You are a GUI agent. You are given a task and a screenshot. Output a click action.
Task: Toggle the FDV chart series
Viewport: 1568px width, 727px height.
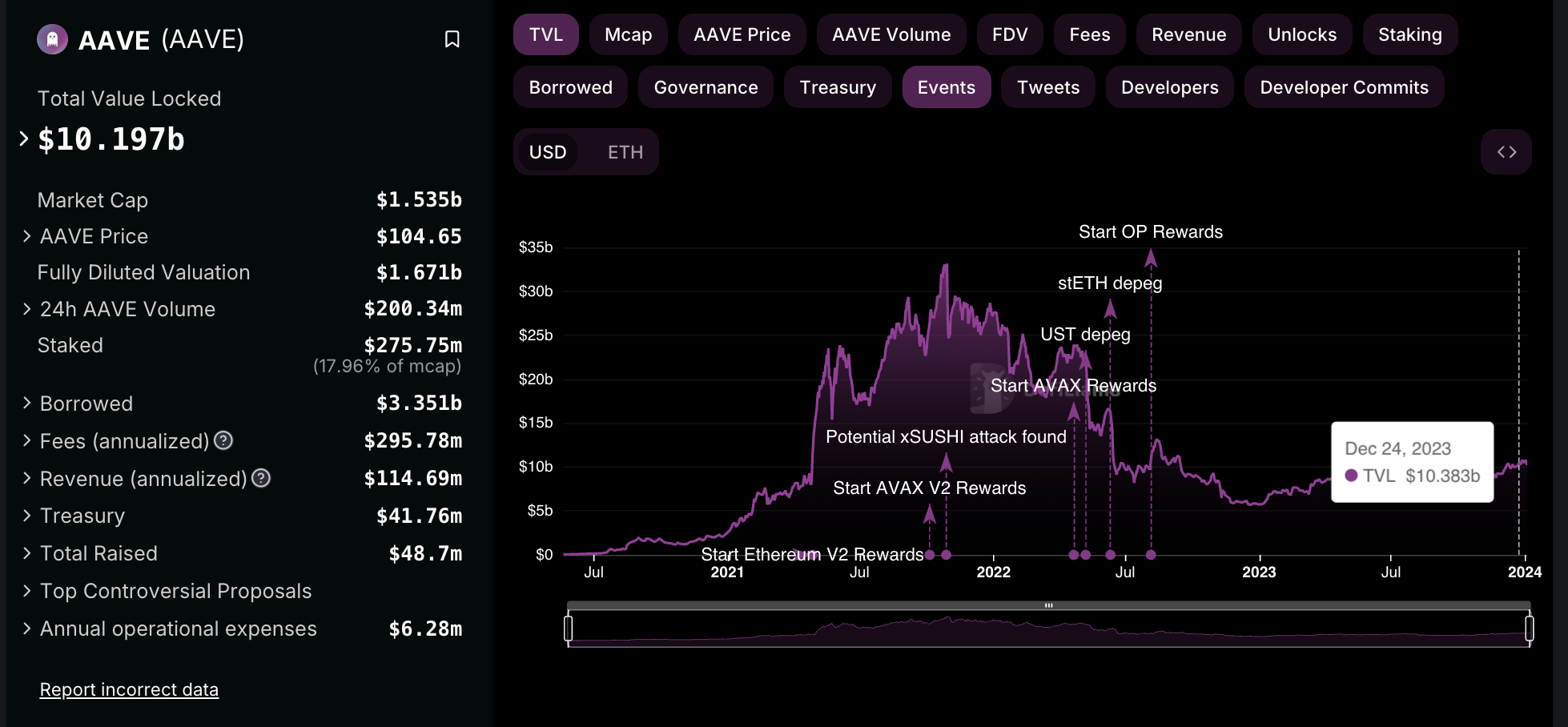pos(1010,34)
